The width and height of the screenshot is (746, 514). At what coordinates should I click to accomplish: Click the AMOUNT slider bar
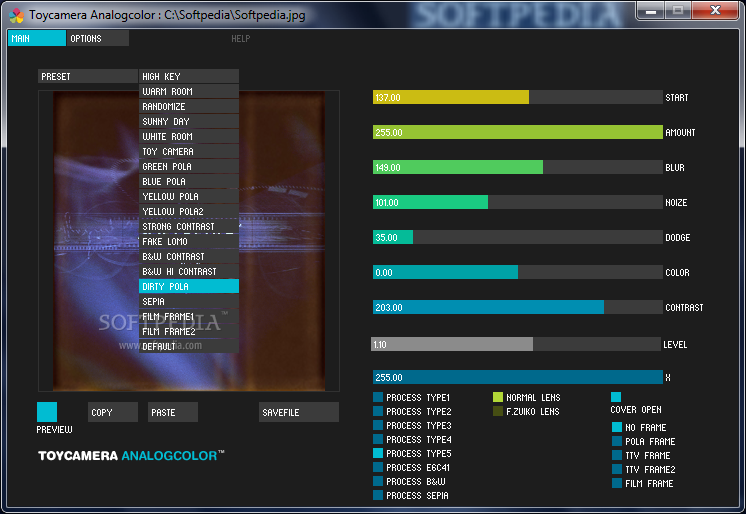[x=518, y=132]
